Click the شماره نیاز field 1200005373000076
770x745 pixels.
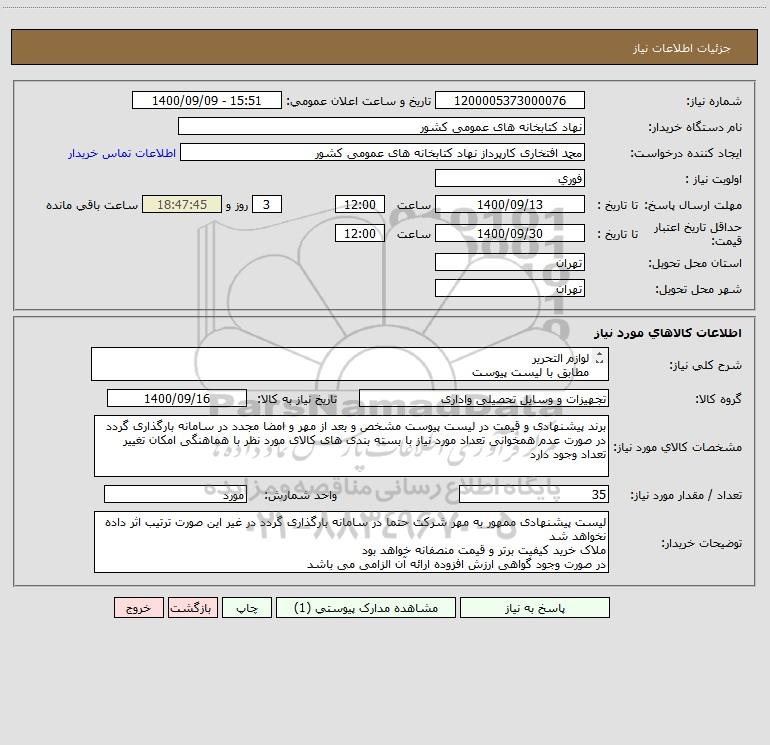click(510, 100)
